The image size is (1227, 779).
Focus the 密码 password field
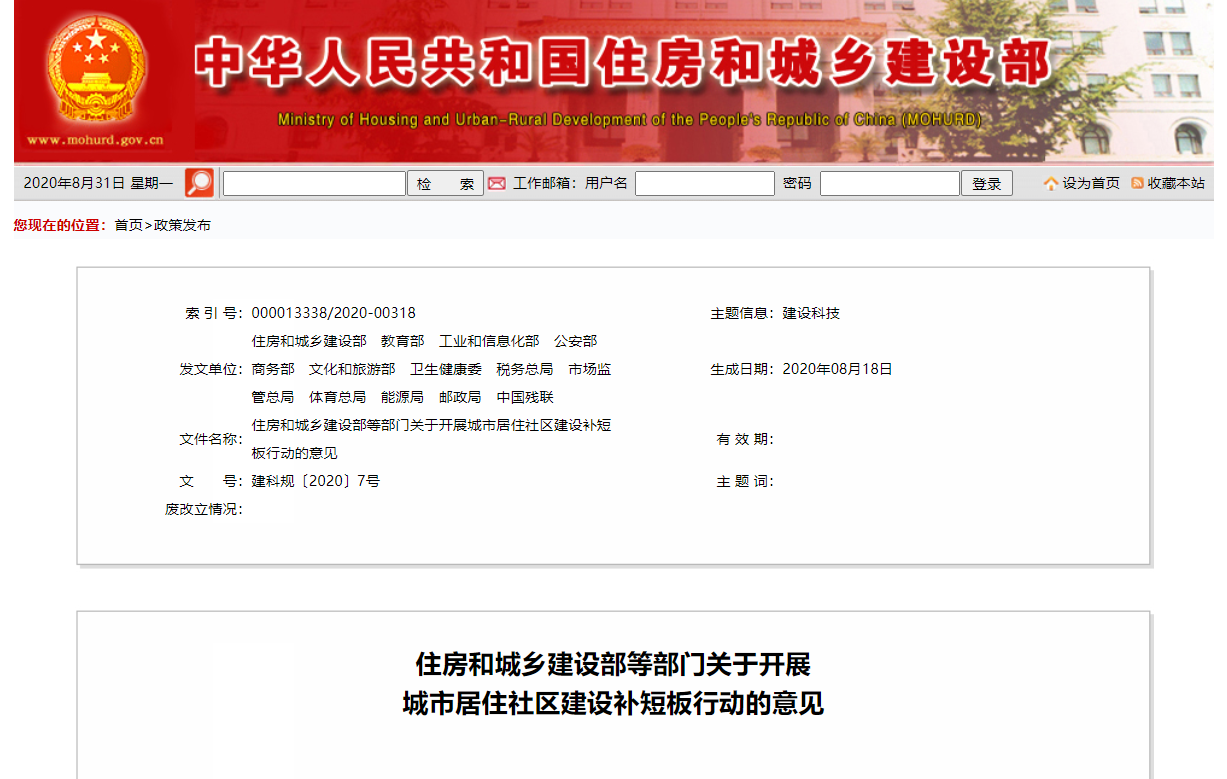890,184
